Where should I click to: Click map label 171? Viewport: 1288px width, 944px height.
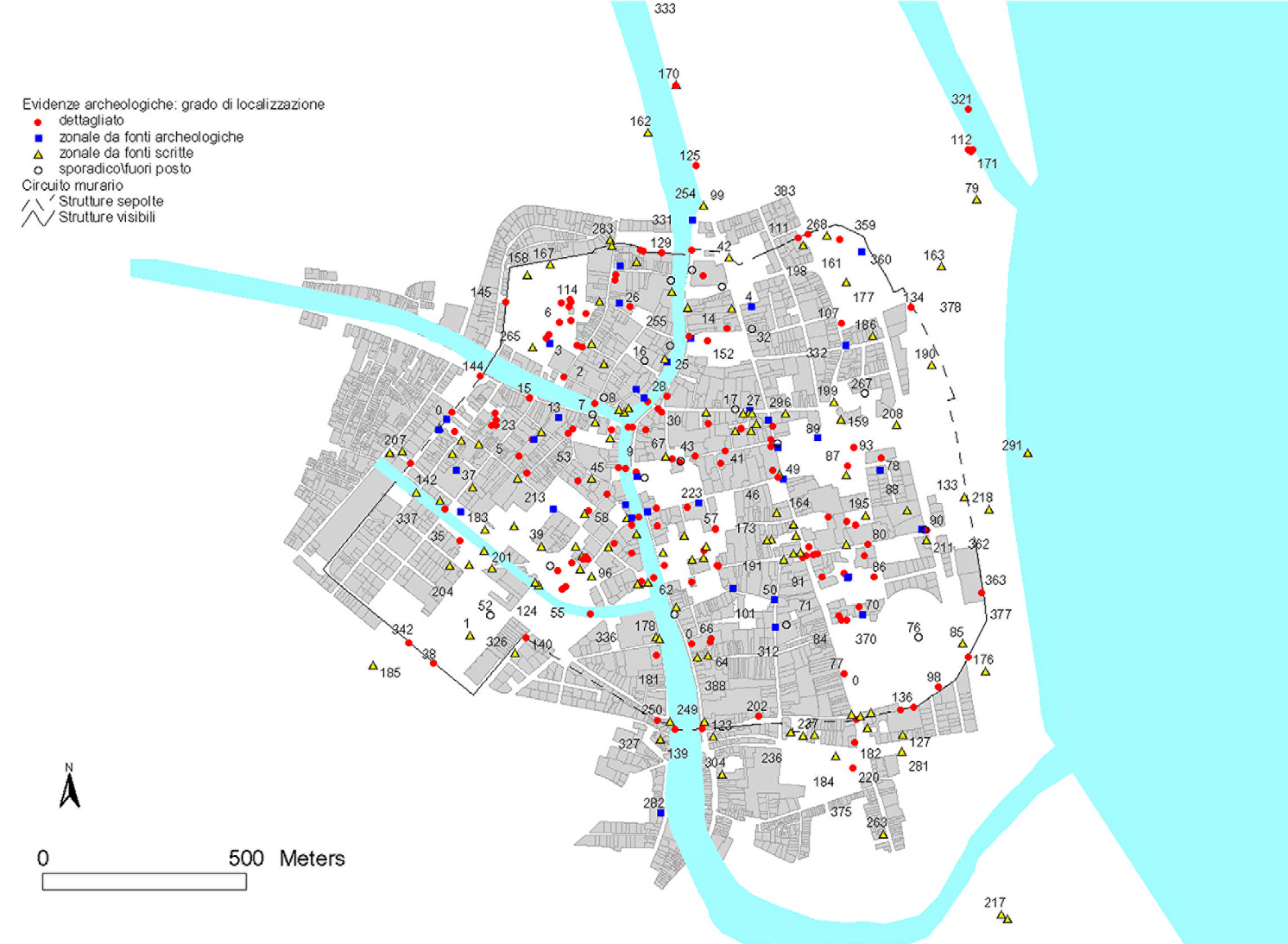(x=987, y=164)
